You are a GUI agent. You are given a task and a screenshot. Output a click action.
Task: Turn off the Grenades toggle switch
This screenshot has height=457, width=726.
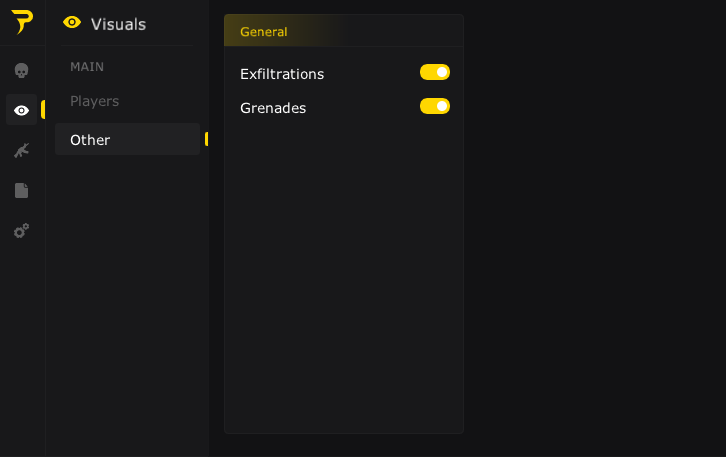point(435,106)
